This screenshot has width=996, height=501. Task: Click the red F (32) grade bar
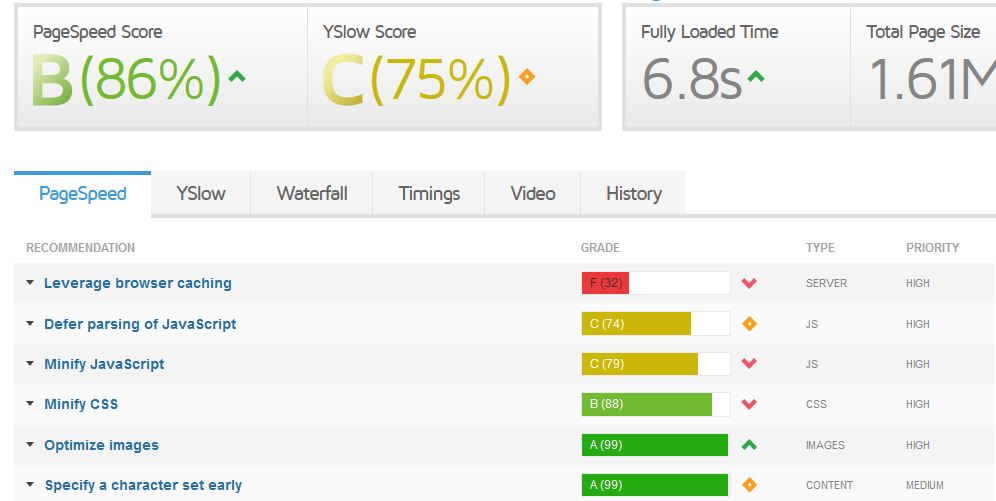click(606, 284)
